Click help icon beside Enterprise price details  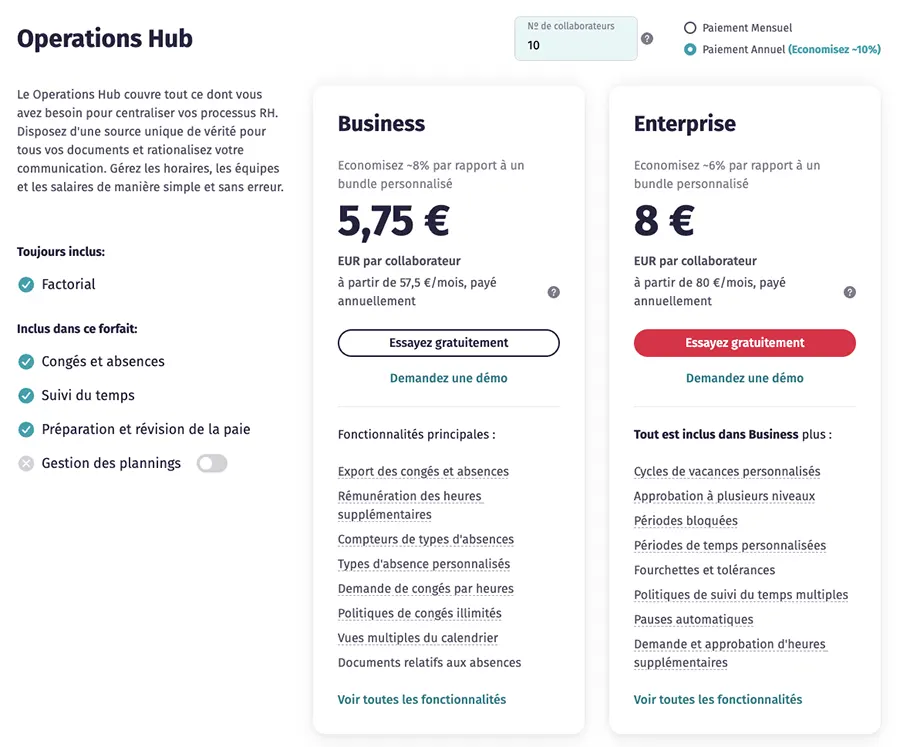point(850,292)
